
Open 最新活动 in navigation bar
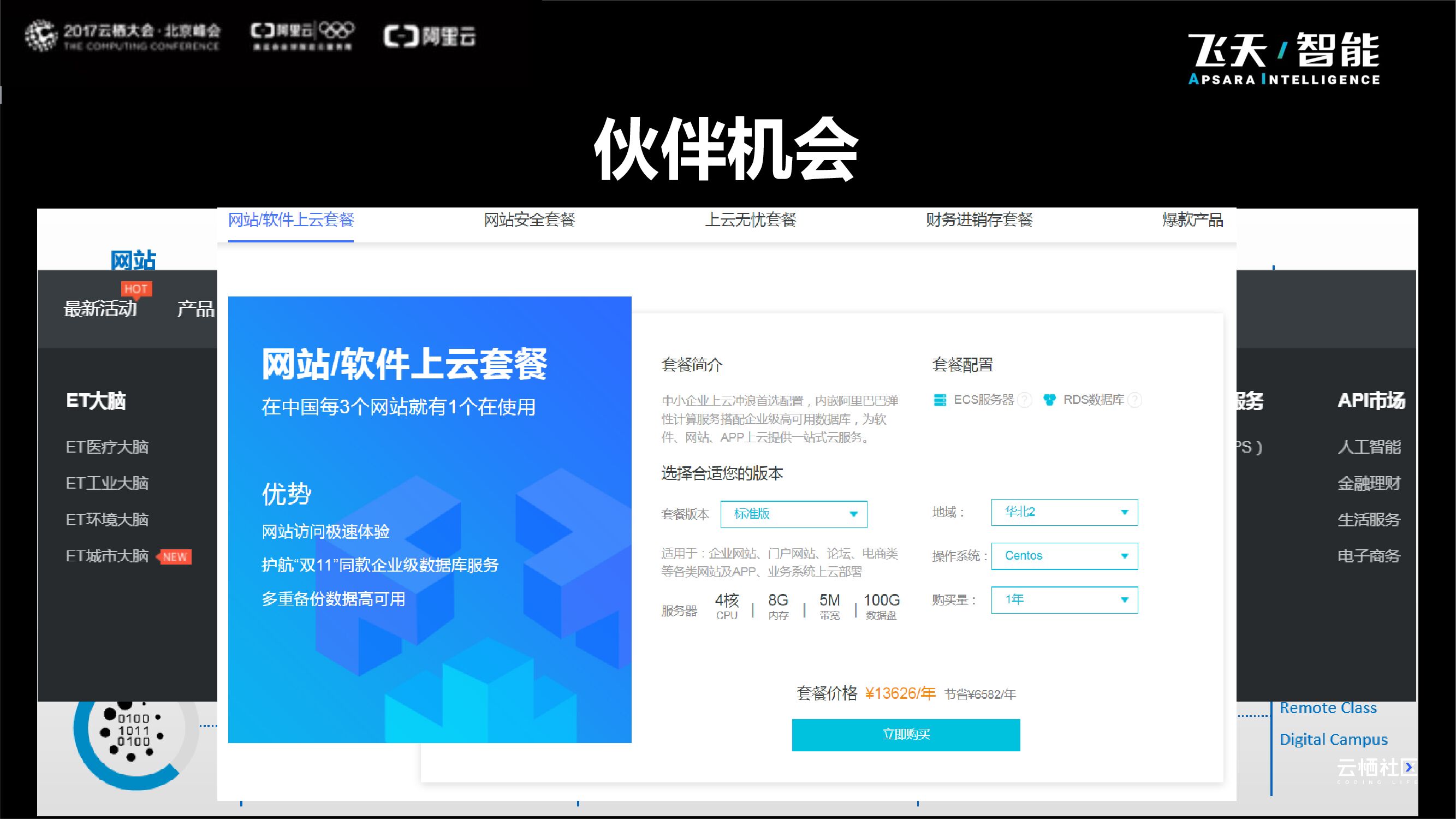tap(100, 308)
